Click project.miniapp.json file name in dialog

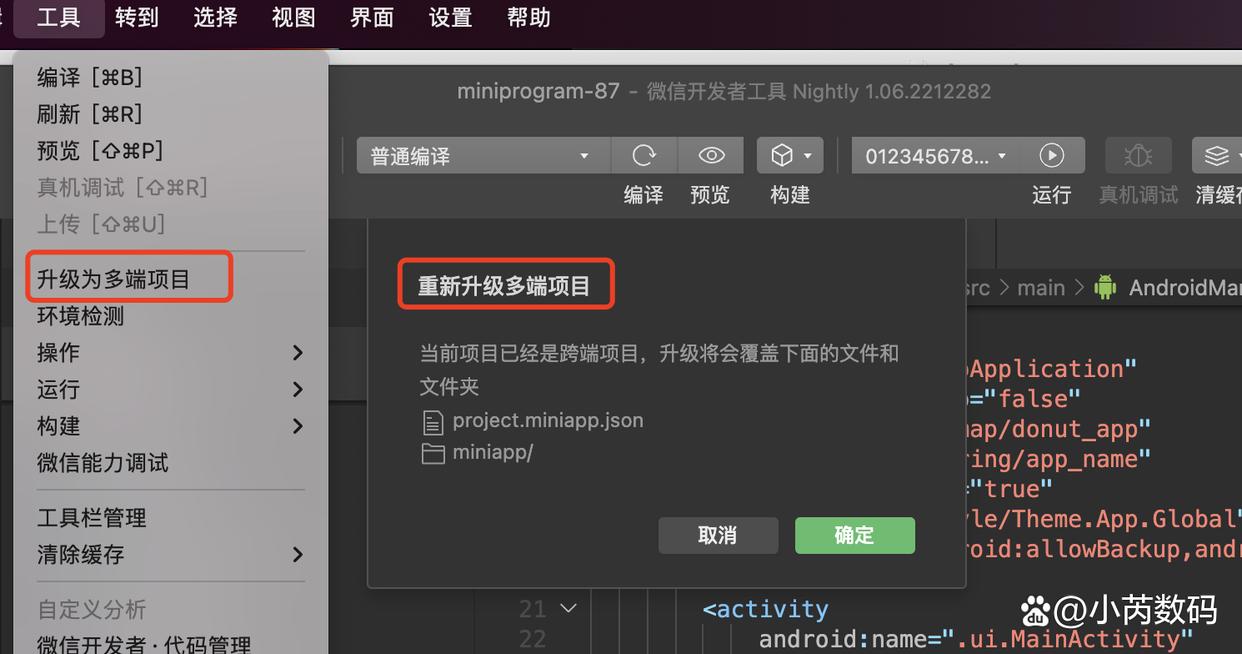(548, 420)
